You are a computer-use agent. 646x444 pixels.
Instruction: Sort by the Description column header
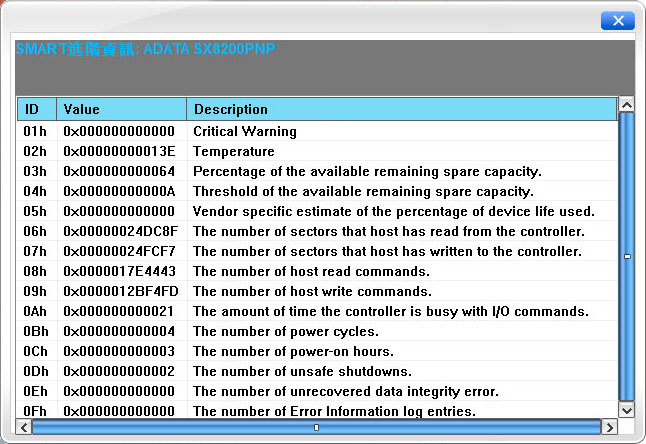(402, 109)
